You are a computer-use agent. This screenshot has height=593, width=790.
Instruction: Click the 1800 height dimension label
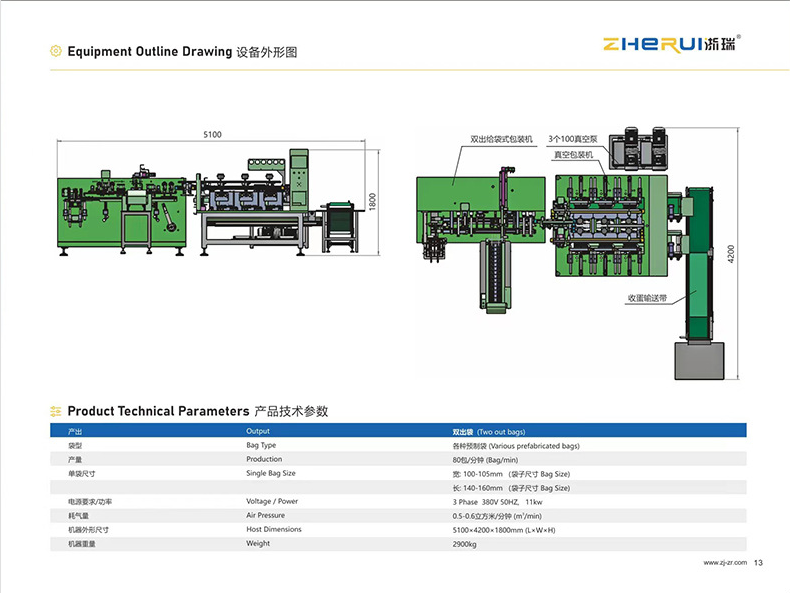(x=372, y=202)
